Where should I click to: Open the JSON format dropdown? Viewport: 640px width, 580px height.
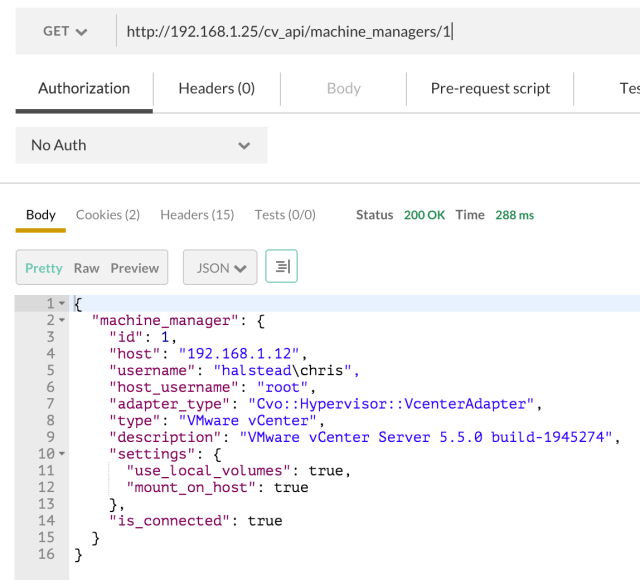(x=220, y=267)
